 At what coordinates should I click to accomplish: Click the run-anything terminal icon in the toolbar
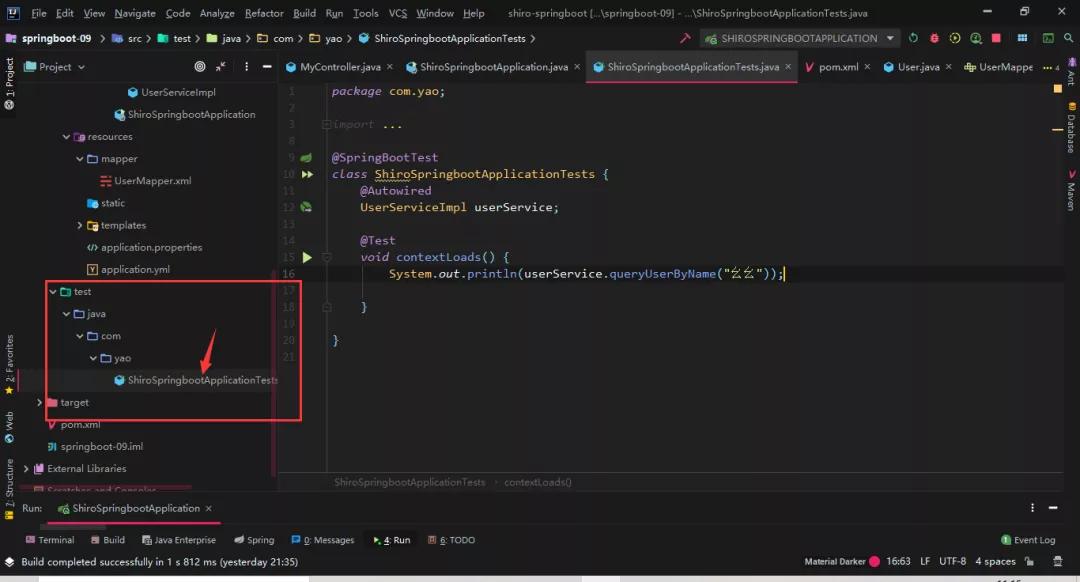pyautogui.click(x=1048, y=39)
